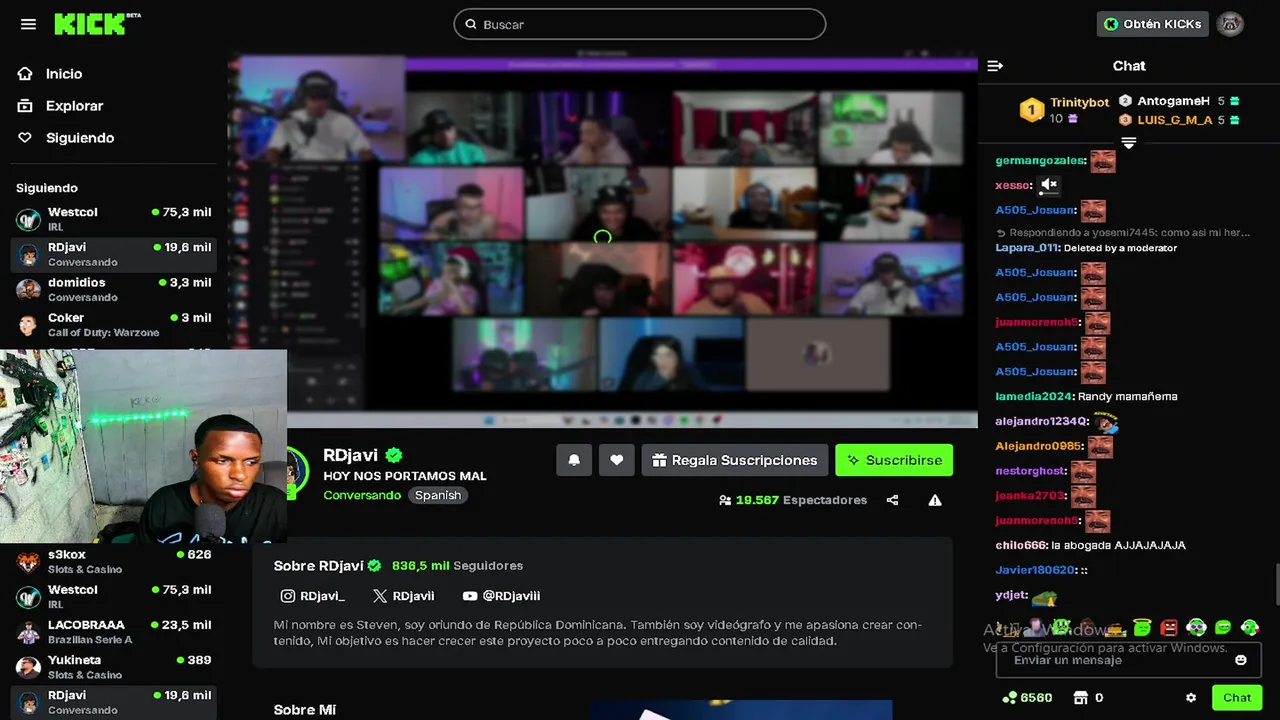
Task: Click Javier180620 username in chat
Action: pyautogui.click(x=1036, y=570)
